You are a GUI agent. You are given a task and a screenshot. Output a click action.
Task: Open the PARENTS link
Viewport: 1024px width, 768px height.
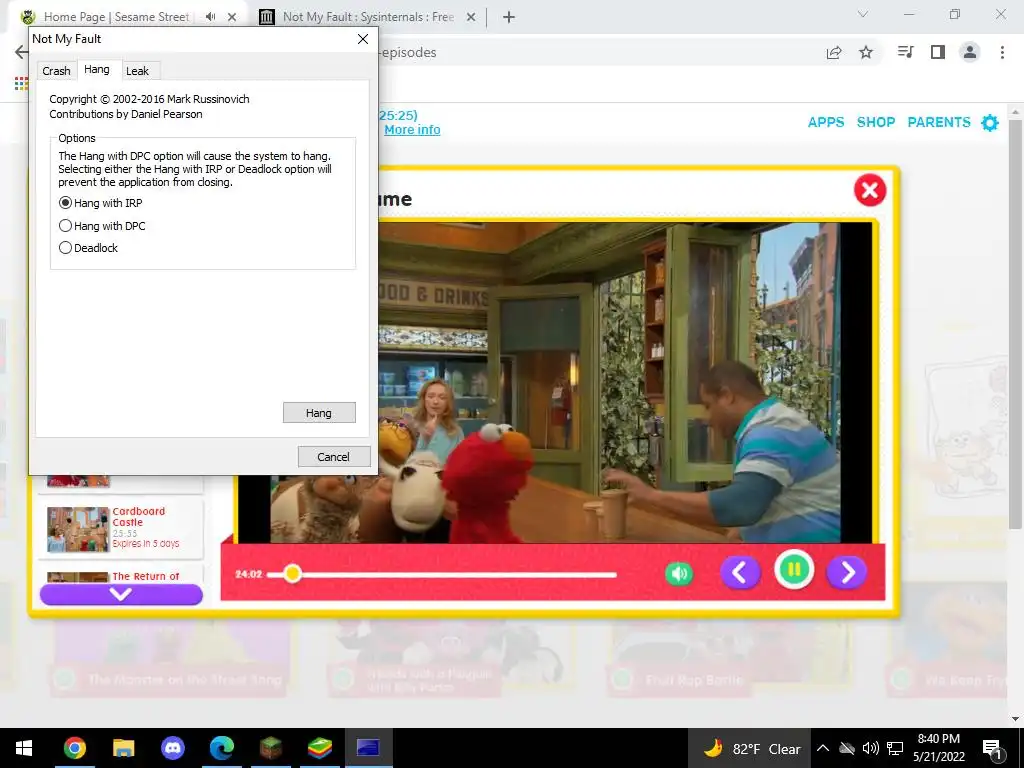(939, 122)
